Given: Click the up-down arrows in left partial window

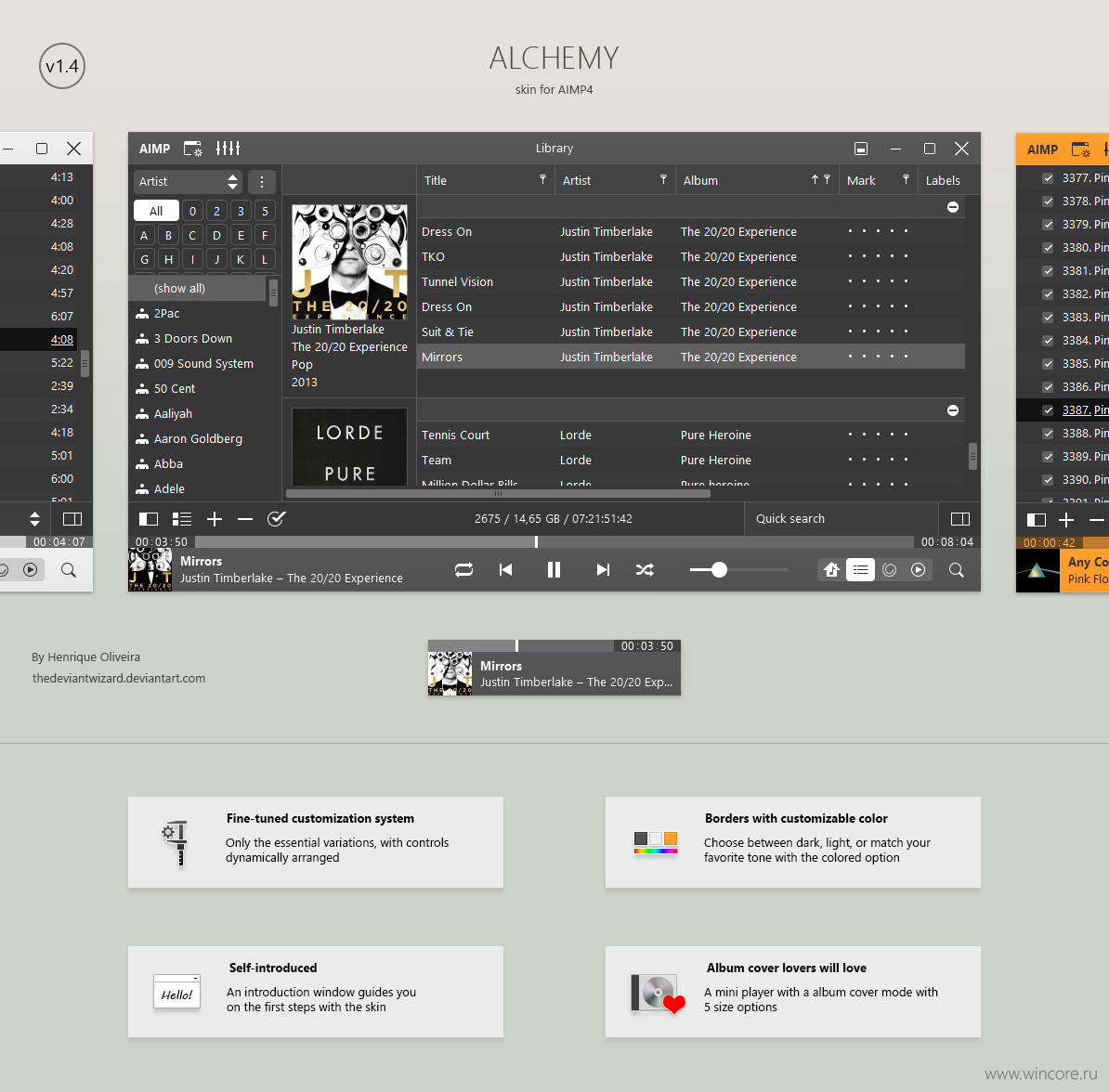Looking at the screenshot, I should tap(34, 519).
